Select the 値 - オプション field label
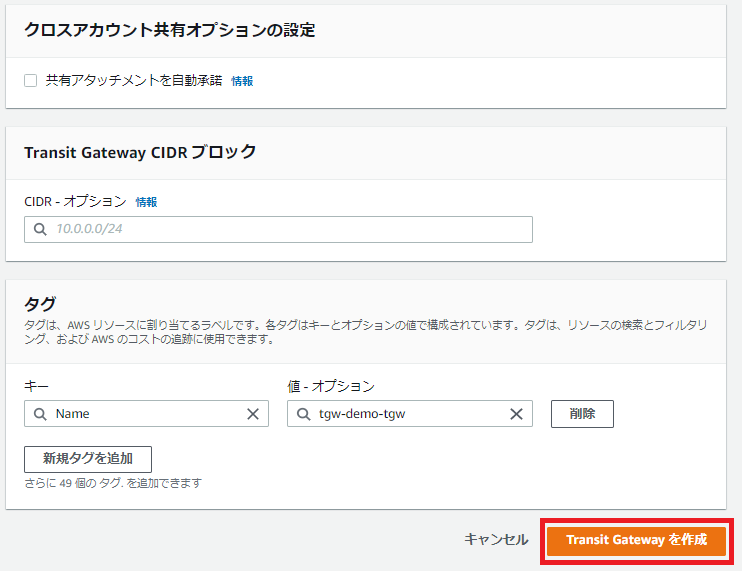 click(331, 387)
